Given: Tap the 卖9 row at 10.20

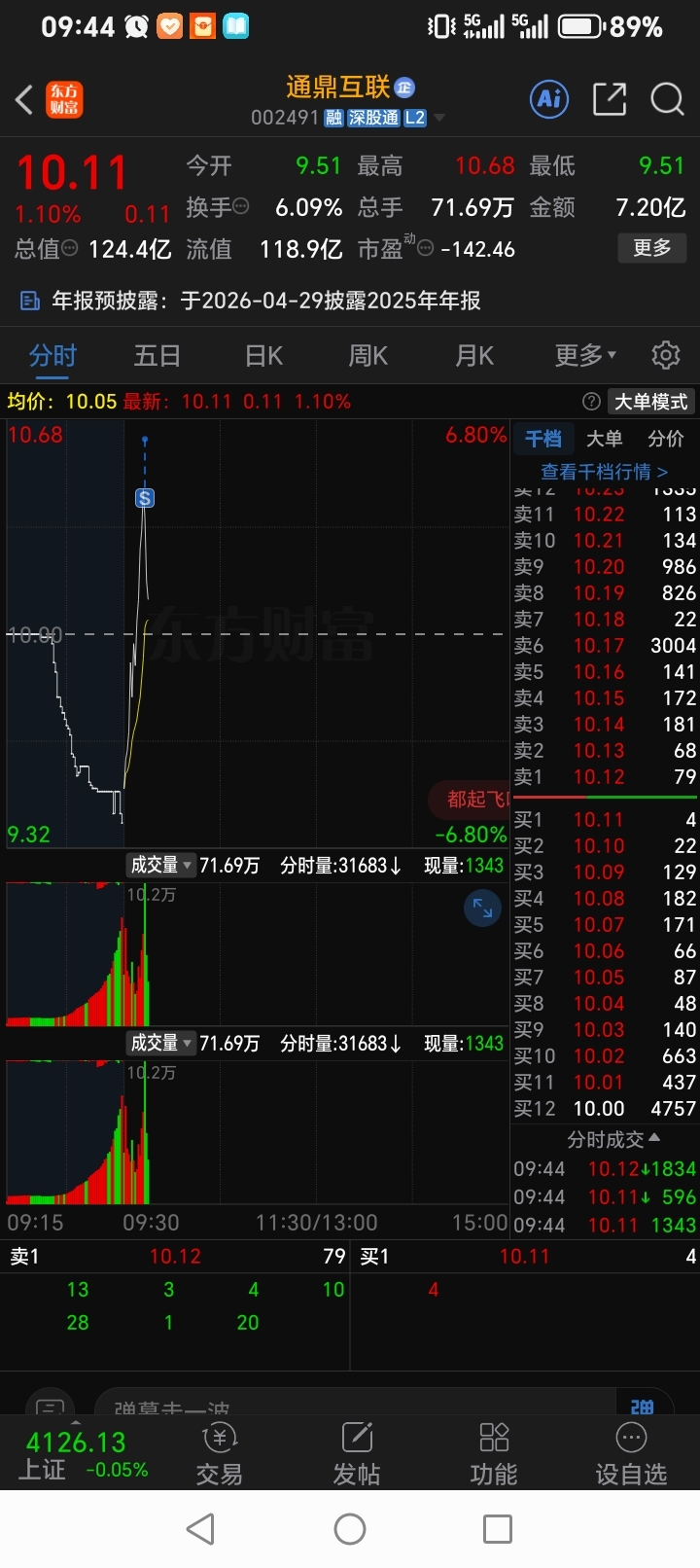Looking at the screenshot, I should click(x=605, y=567).
